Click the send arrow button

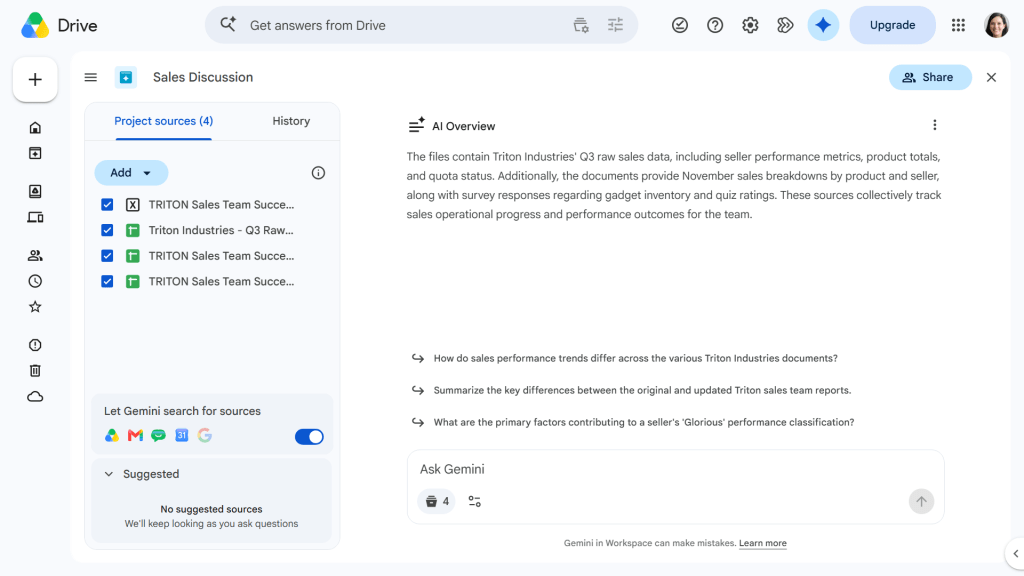click(x=921, y=502)
